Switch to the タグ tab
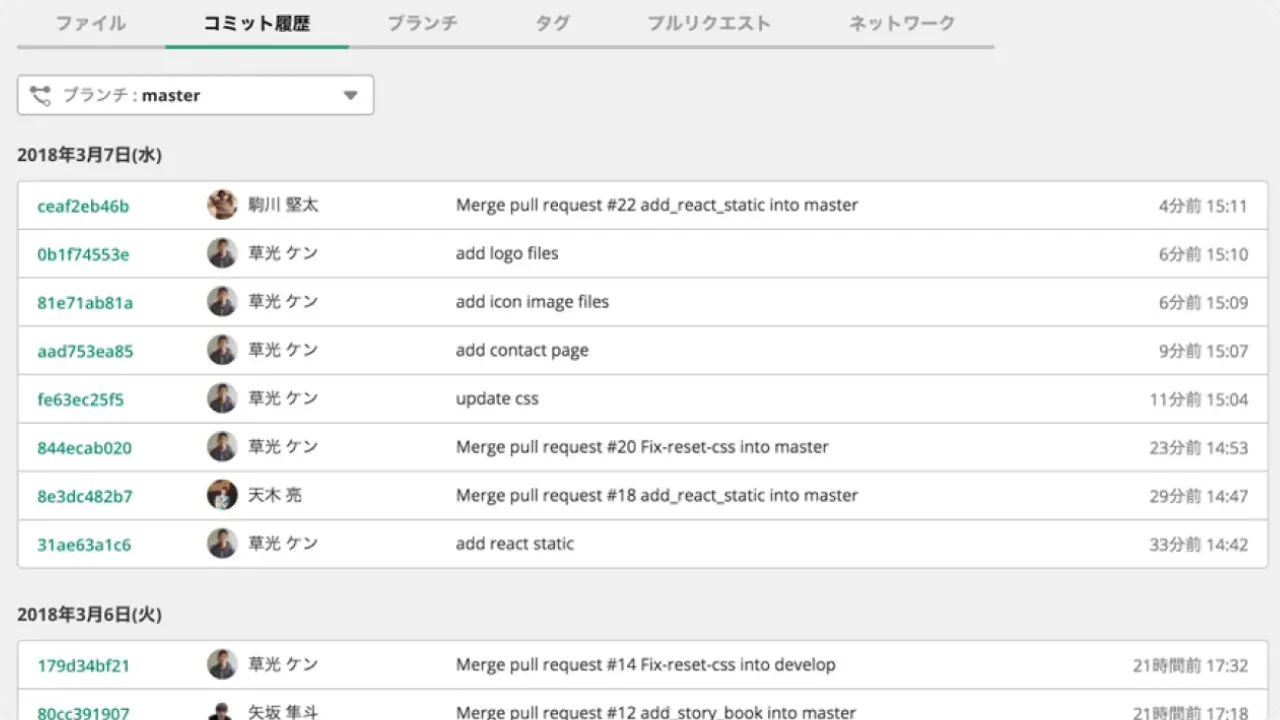The width and height of the screenshot is (1280, 720). [551, 24]
